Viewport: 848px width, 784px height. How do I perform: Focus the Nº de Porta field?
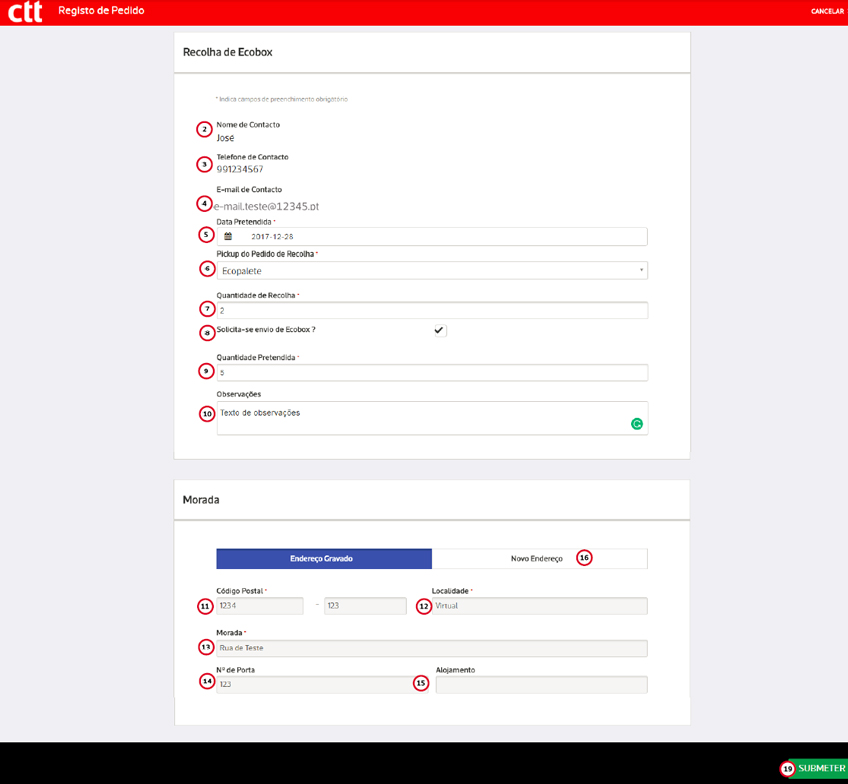[312, 685]
